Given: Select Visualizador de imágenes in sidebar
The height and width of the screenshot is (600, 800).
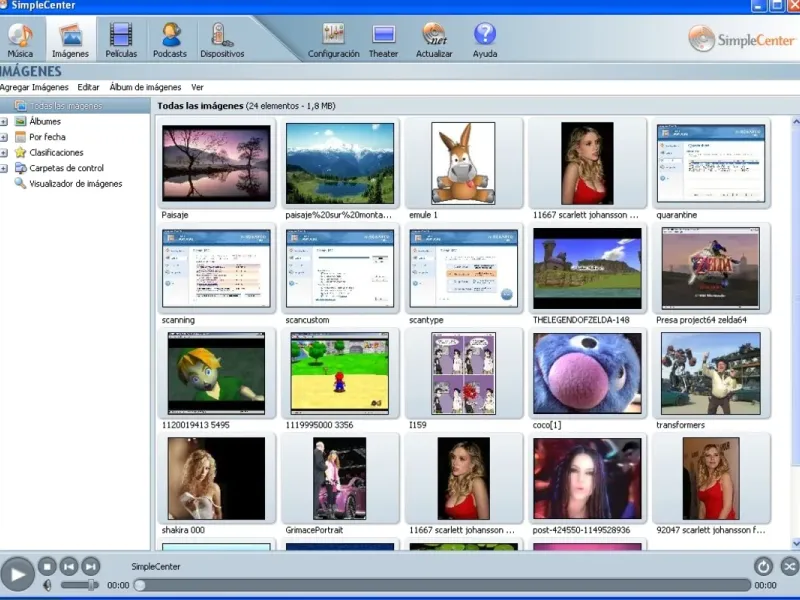Looking at the screenshot, I should coord(75,184).
